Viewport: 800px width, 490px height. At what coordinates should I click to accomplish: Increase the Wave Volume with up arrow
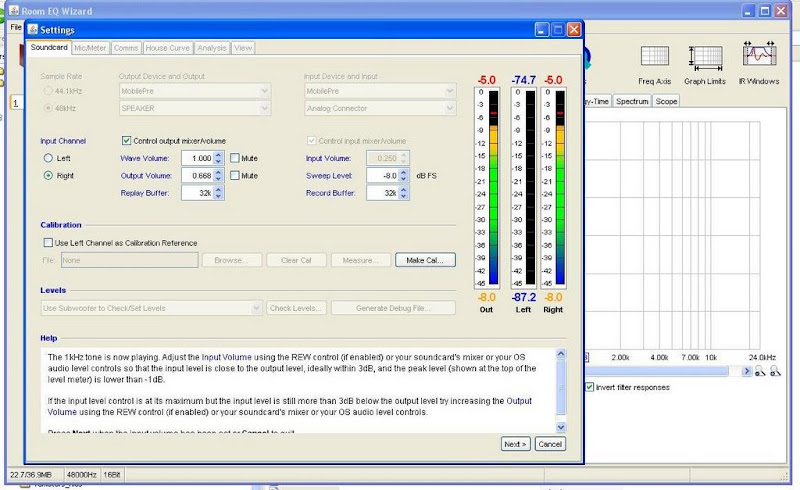point(219,155)
